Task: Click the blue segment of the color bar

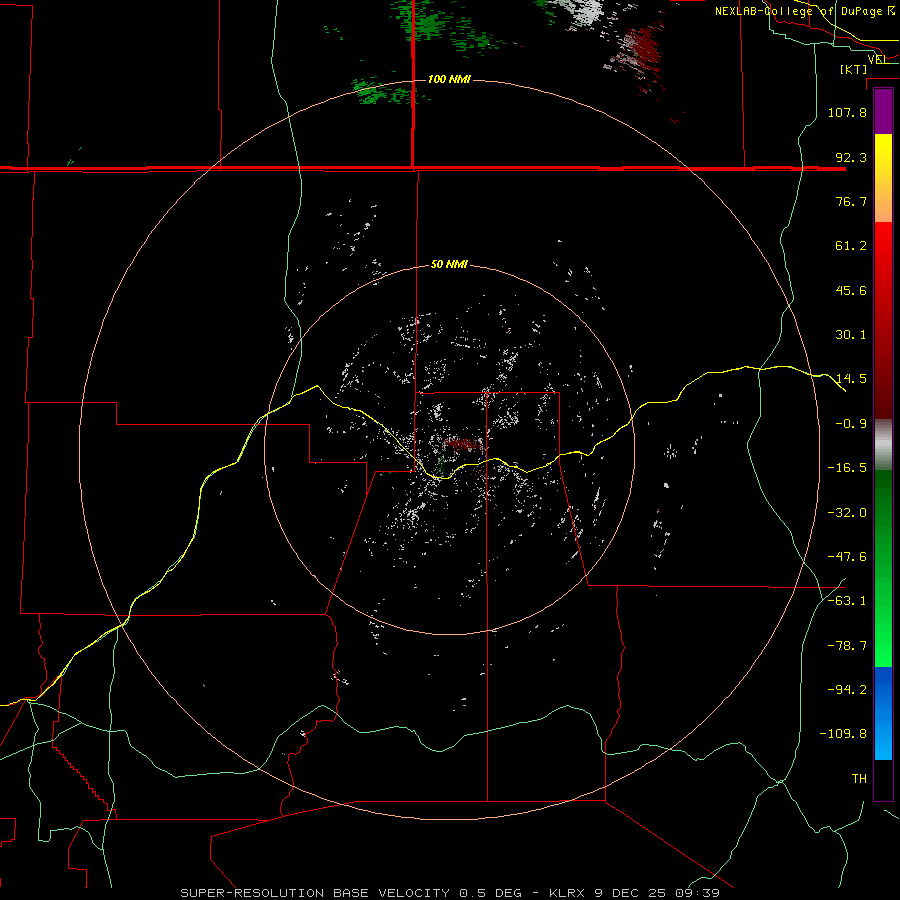Action: [x=883, y=713]
